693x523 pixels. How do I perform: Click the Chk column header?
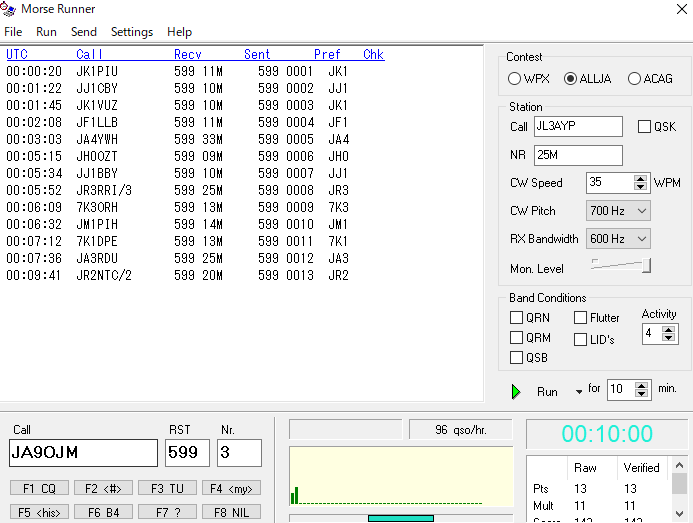[x=373, y=54]
